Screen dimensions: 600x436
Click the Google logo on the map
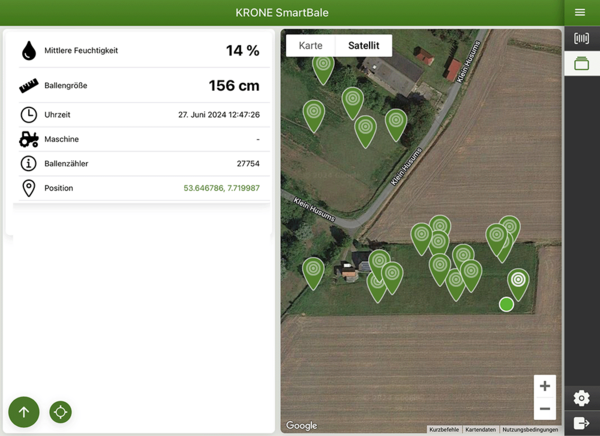tap(301, 426)
